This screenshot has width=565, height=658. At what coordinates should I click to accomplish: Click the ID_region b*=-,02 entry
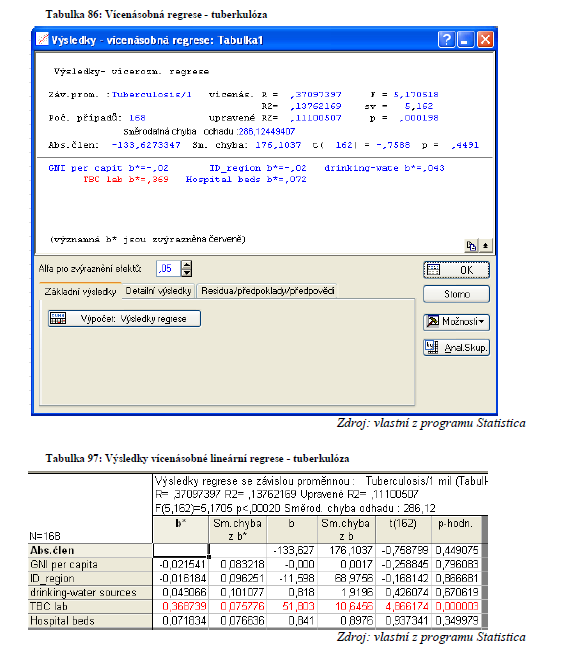(x=258, y=168)
